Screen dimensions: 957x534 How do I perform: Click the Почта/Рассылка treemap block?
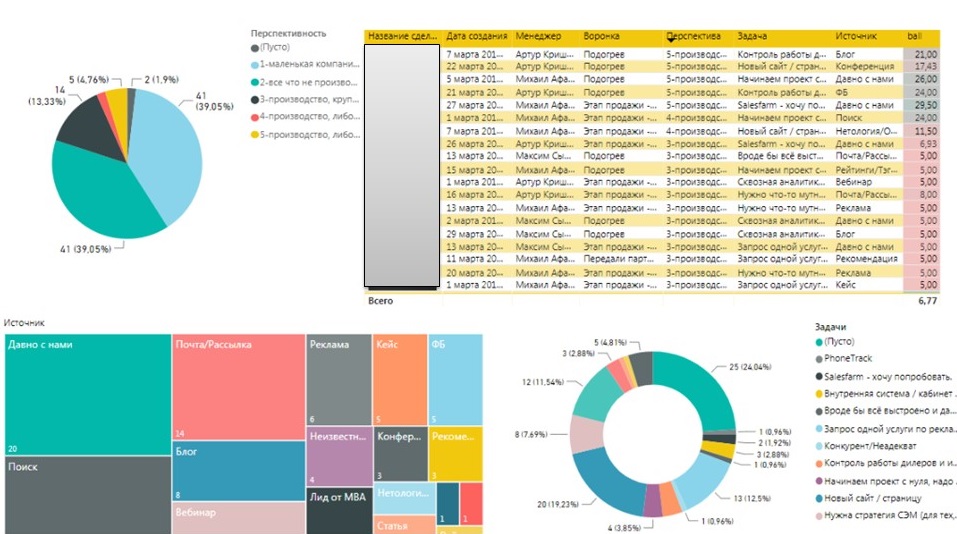[x=238, y=385]
